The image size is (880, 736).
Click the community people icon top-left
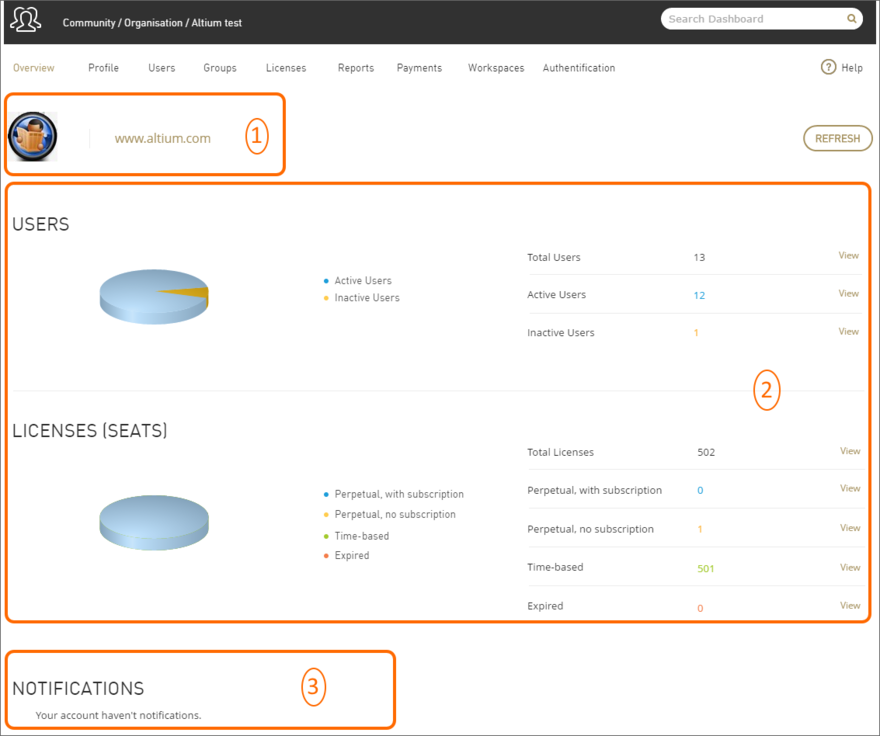pyautogui.click(x=25, y=19)
